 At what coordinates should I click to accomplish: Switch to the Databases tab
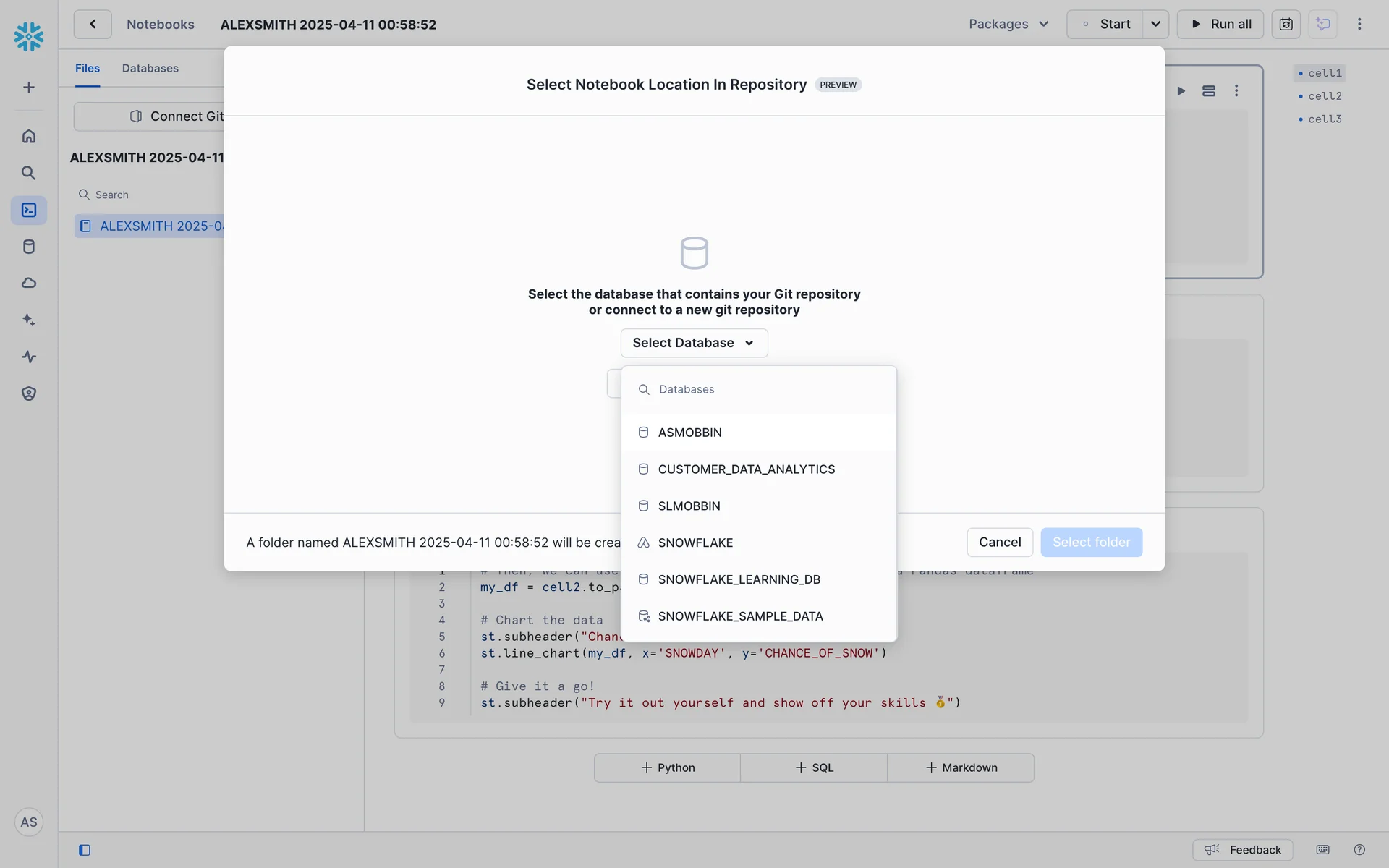point(150,68)
